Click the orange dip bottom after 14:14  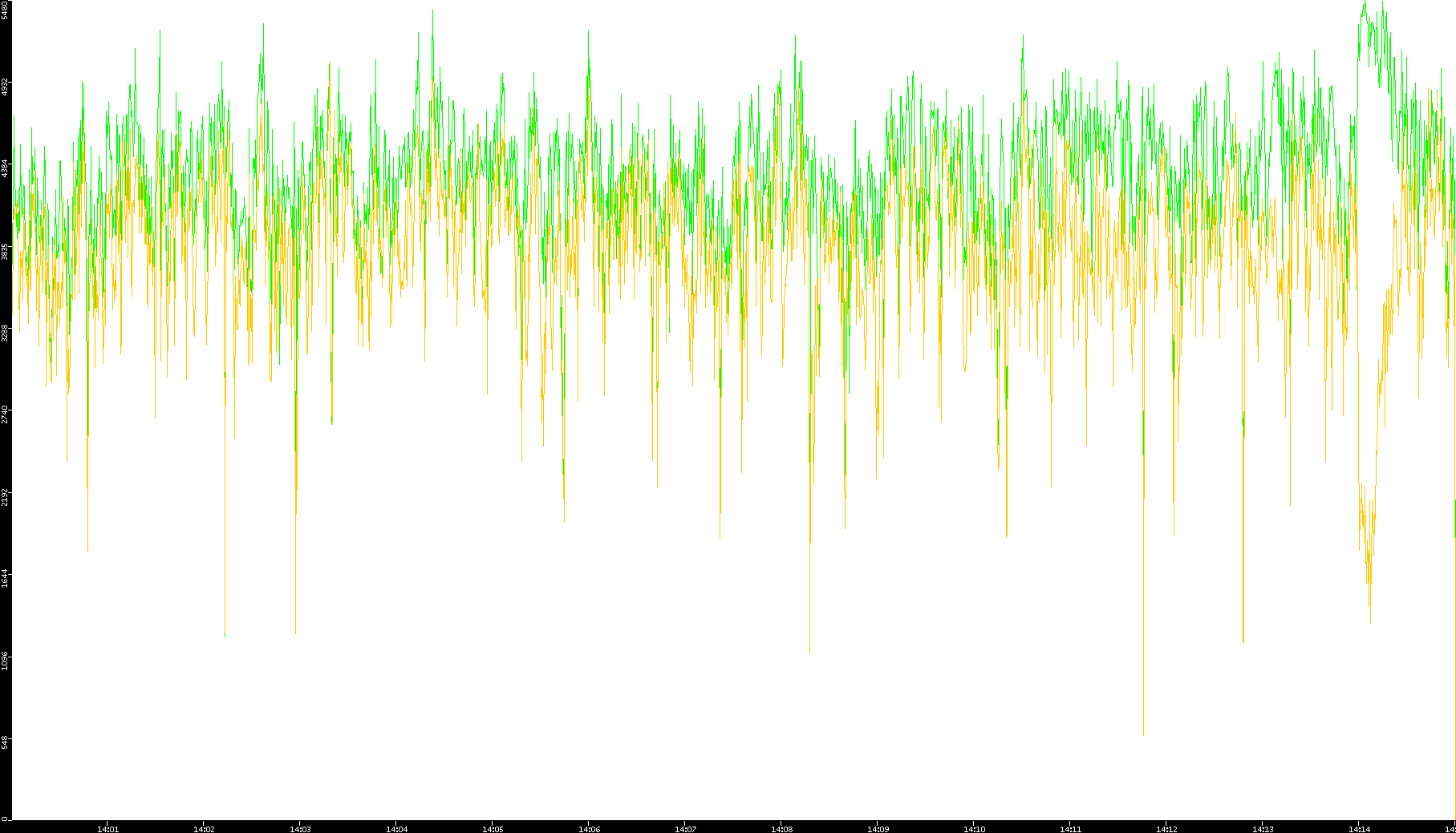[x=1369, y=620]
